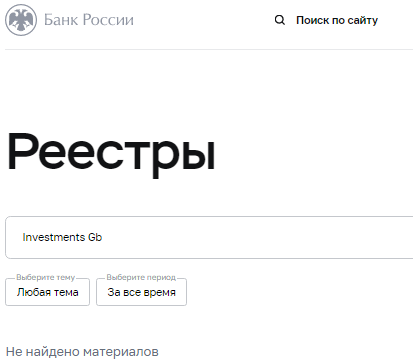Click the word России in the header logo

(x=108, y=20)
